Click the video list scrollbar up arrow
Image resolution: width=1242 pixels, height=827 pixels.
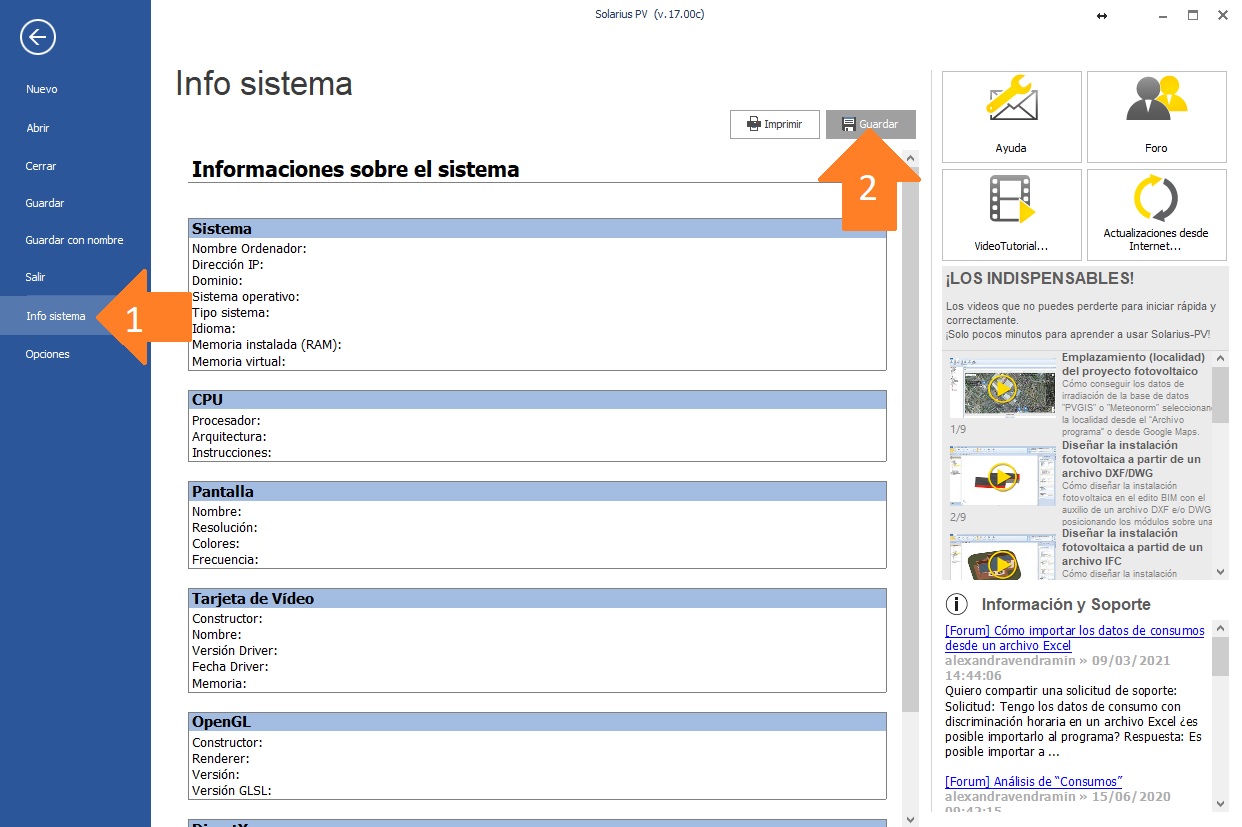point(1220,358)
